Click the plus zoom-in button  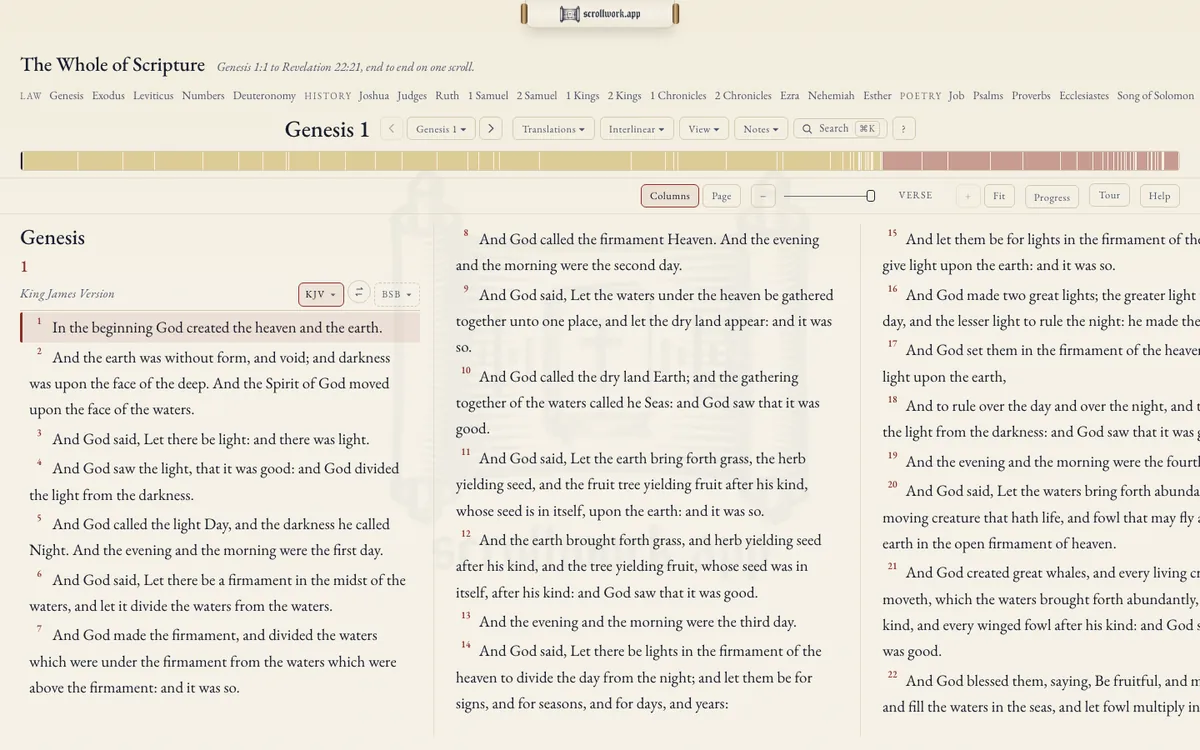click(x=967, y=196)
